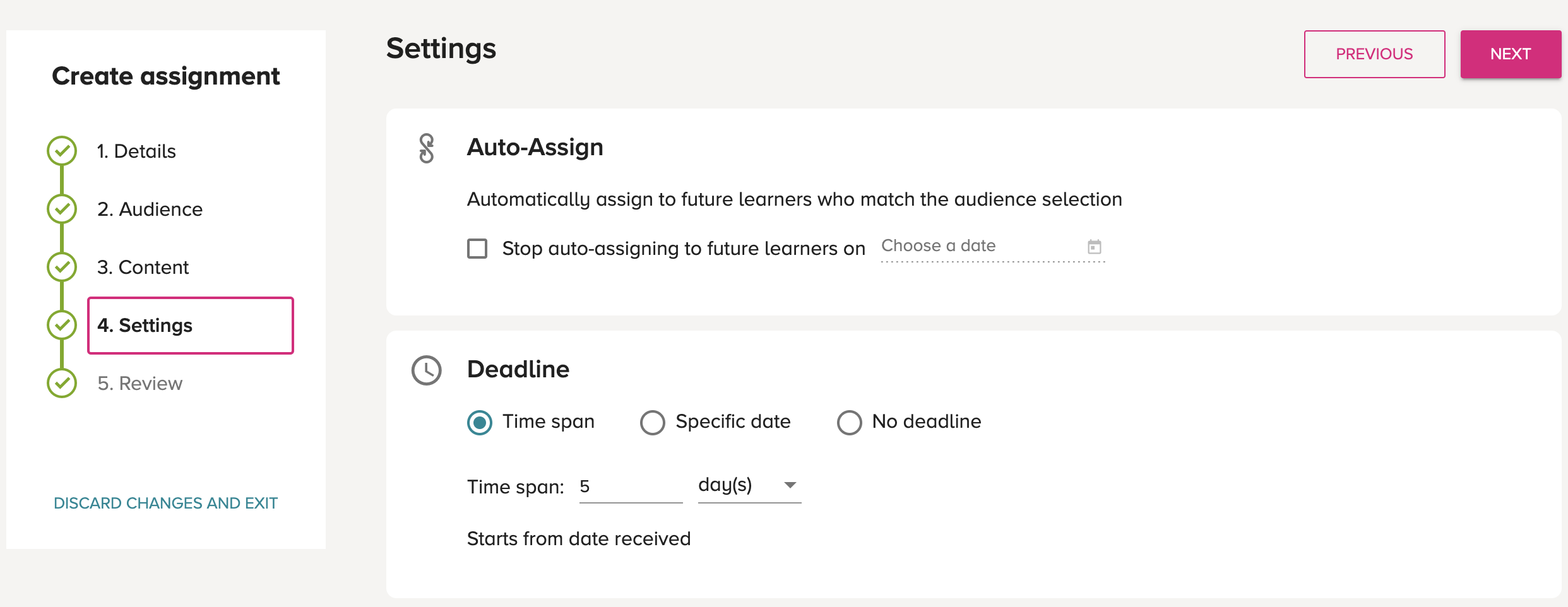
Task: Click the Auto-Assign link chain icon
Action: click(427, 148)
